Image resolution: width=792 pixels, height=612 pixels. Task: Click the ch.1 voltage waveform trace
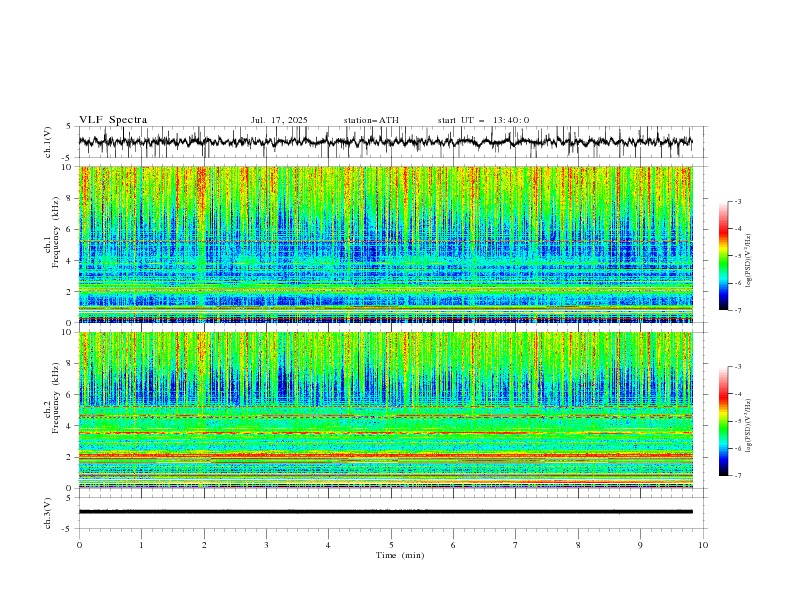[x=385, y=142]
